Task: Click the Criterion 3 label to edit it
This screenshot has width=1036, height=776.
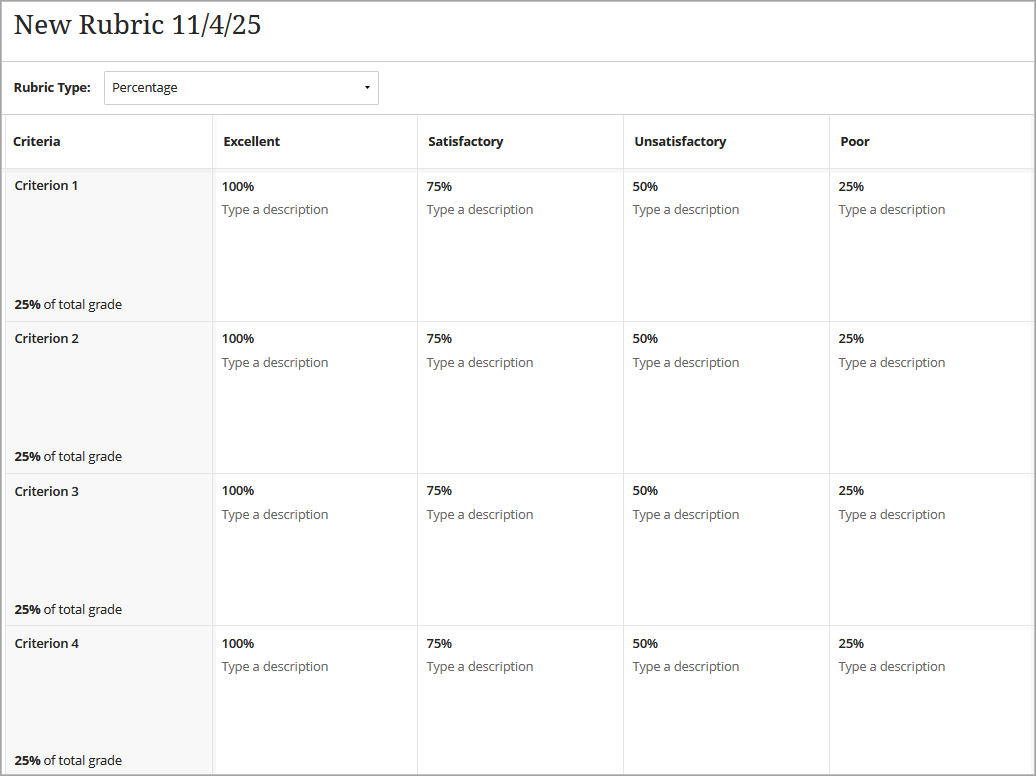Action: click(46, 491)
